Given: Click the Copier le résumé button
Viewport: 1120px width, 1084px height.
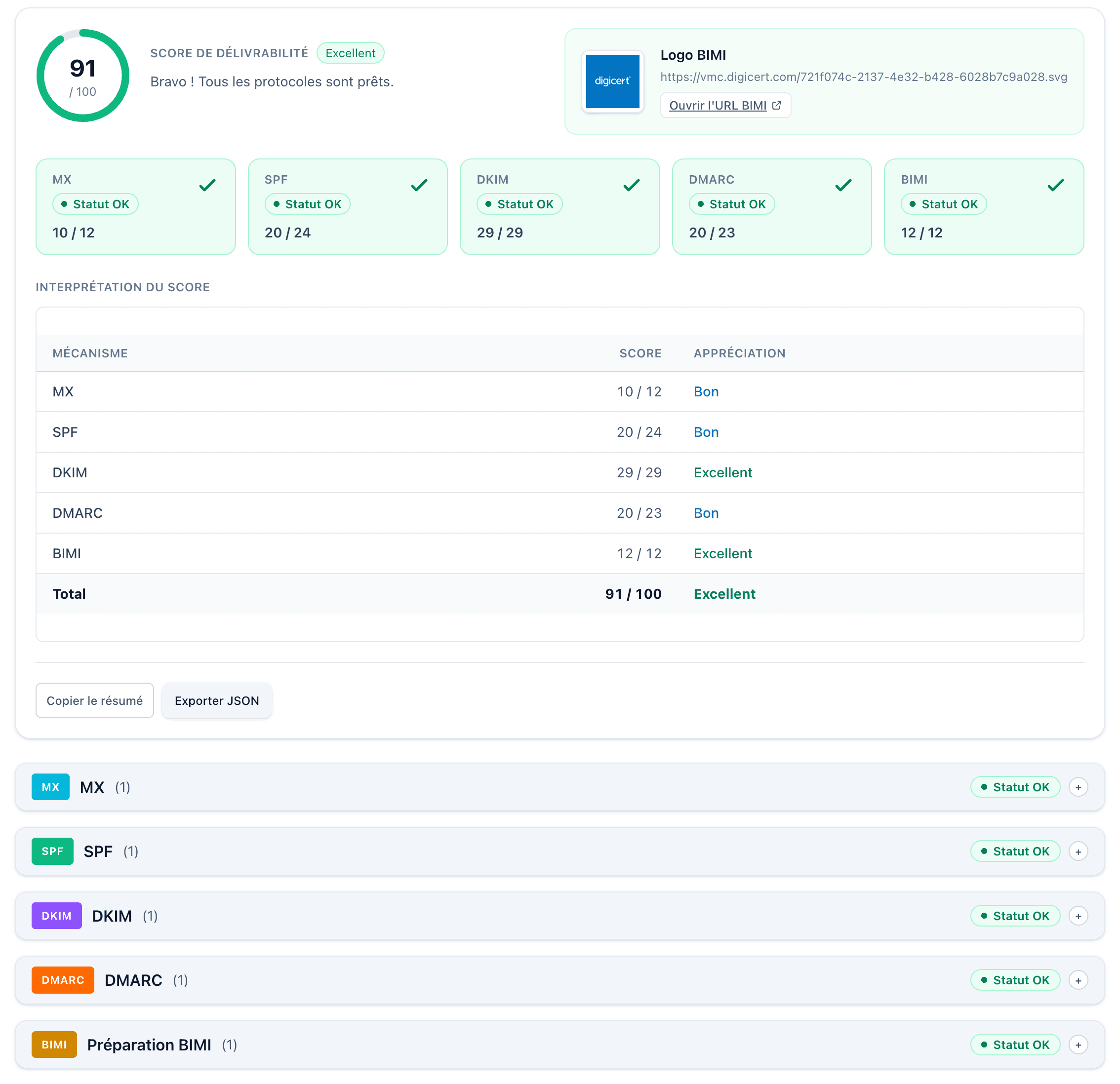Looking at the screenshot, I should [x=94, y=700].
